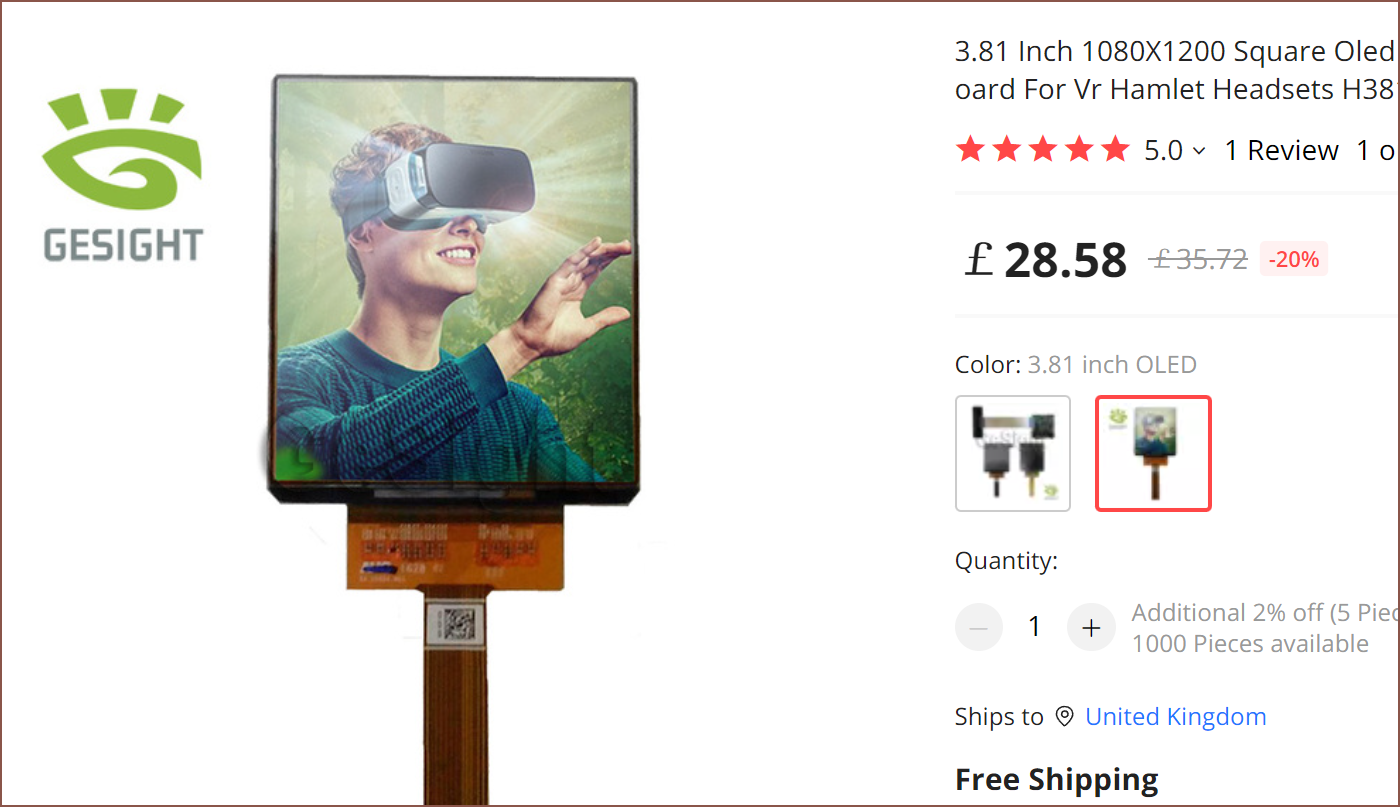
Task: Decrease quantity with the minus button
Action: pyautogui.click(x=979, y=628)
